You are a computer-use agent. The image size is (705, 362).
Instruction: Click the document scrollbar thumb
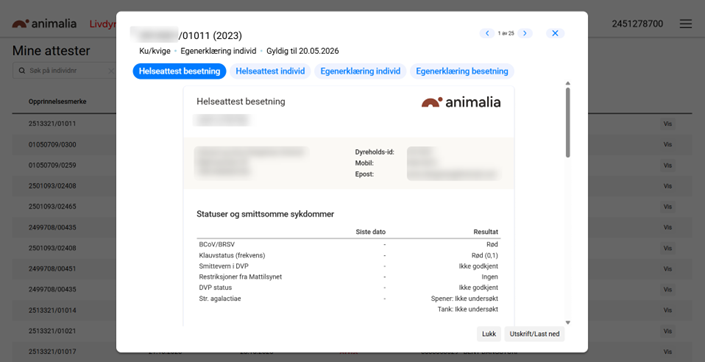[x=567, y=122]
